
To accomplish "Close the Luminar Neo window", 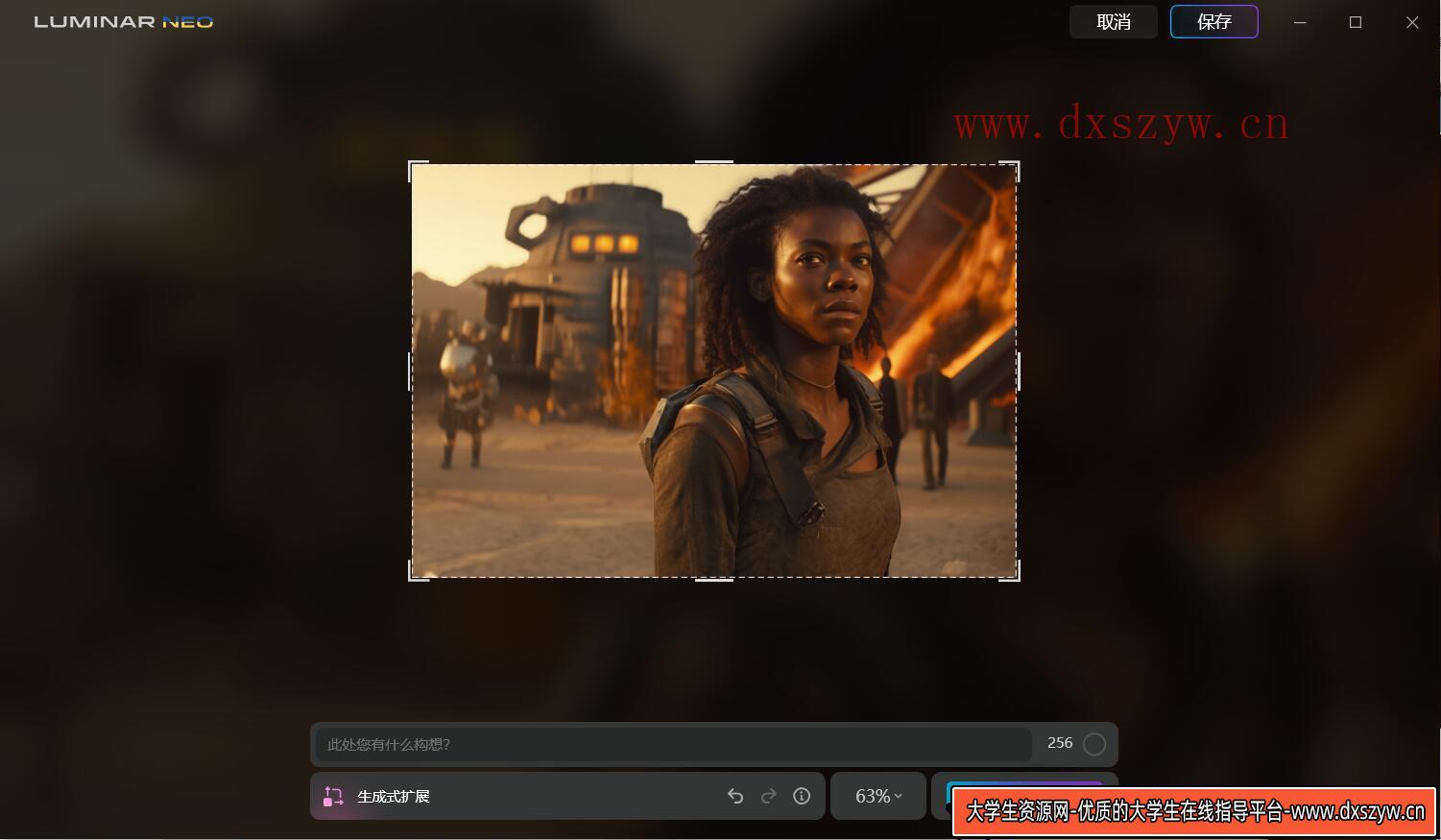I will click(1412, 22).
